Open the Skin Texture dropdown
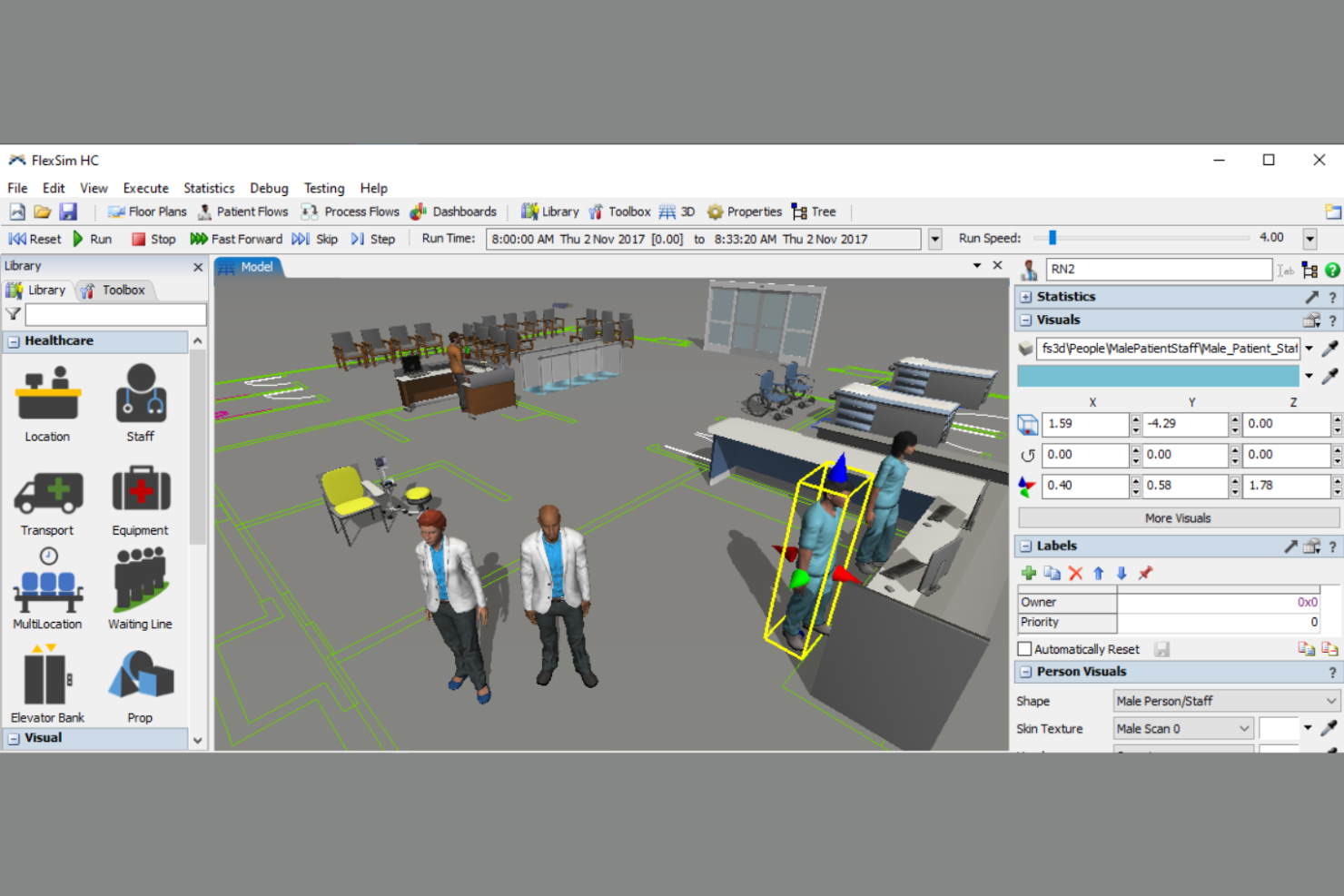1344x896 pixels. [1182, 728]
